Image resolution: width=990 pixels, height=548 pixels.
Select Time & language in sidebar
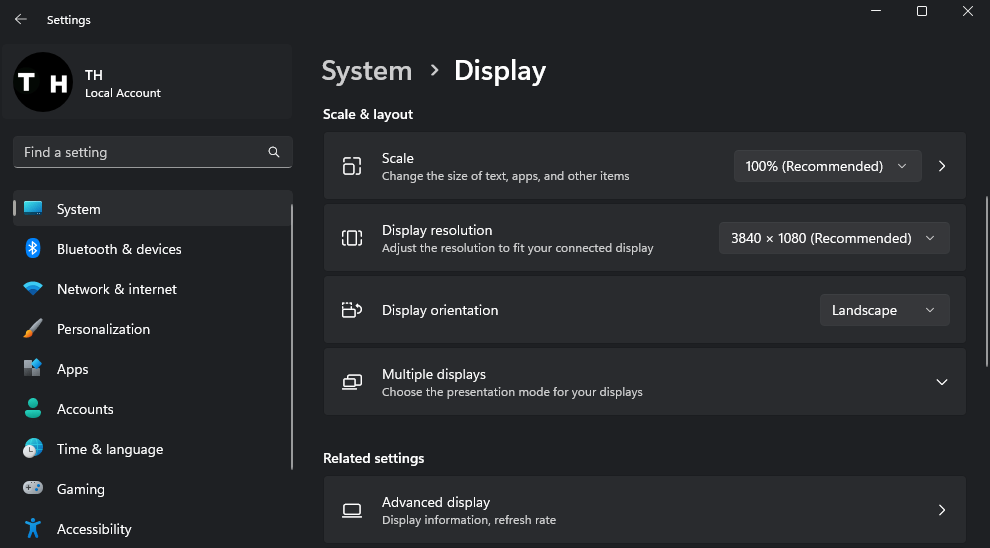(x=109, y=449)
